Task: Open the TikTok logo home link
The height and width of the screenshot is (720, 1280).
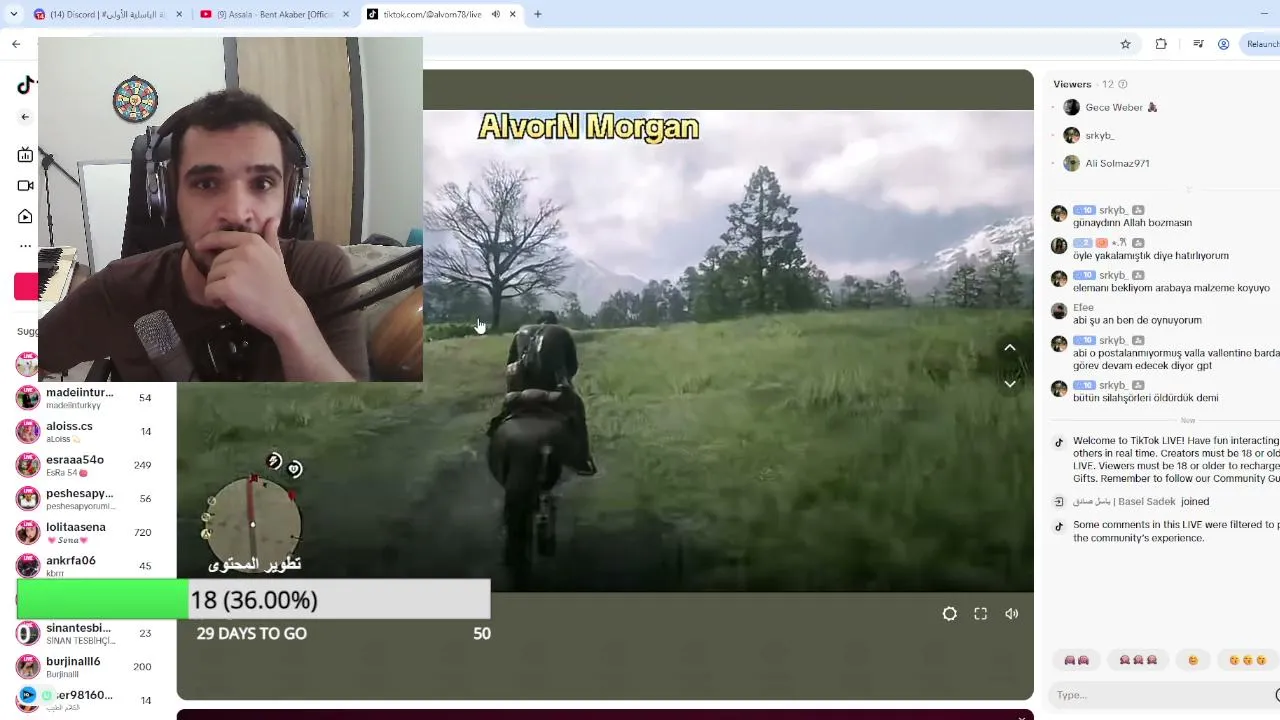Action: 26,86
